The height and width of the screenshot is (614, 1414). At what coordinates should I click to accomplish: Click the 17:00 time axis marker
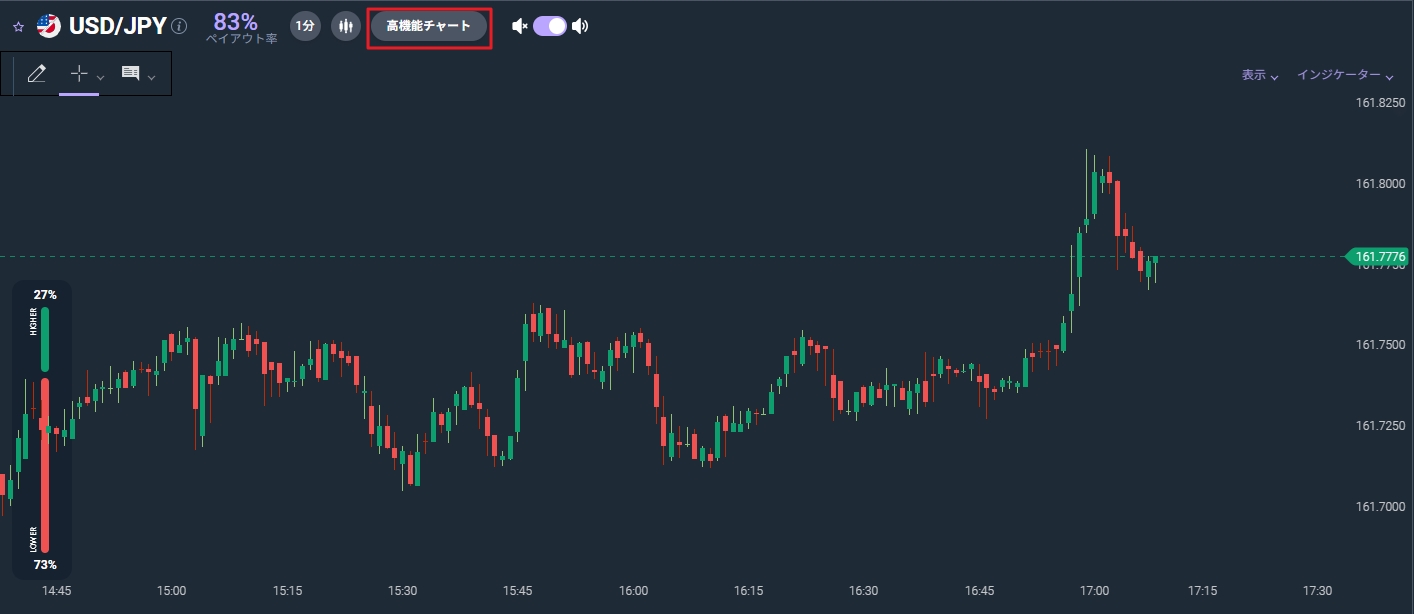1095,591
